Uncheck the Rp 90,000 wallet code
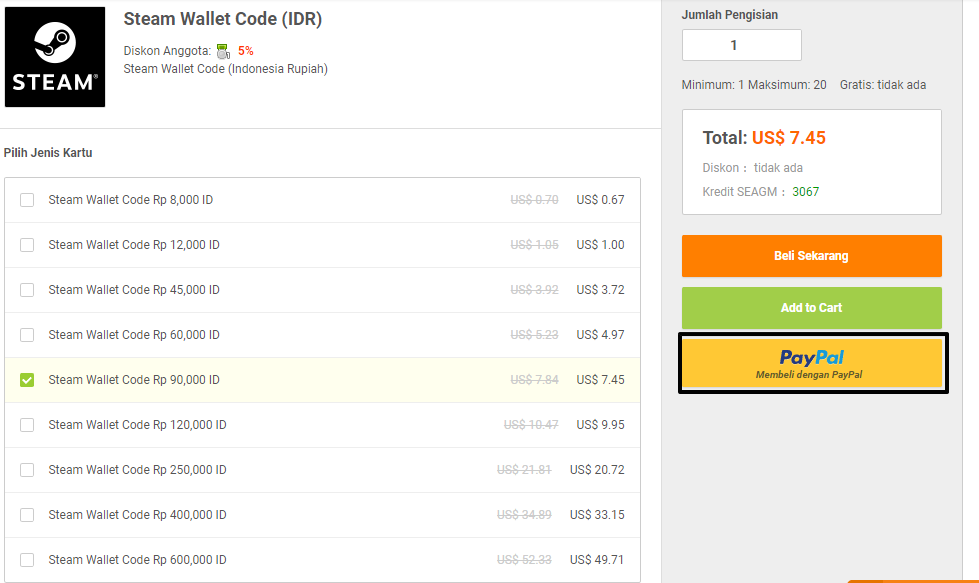 pyautogui.click(x=27, y=379)
